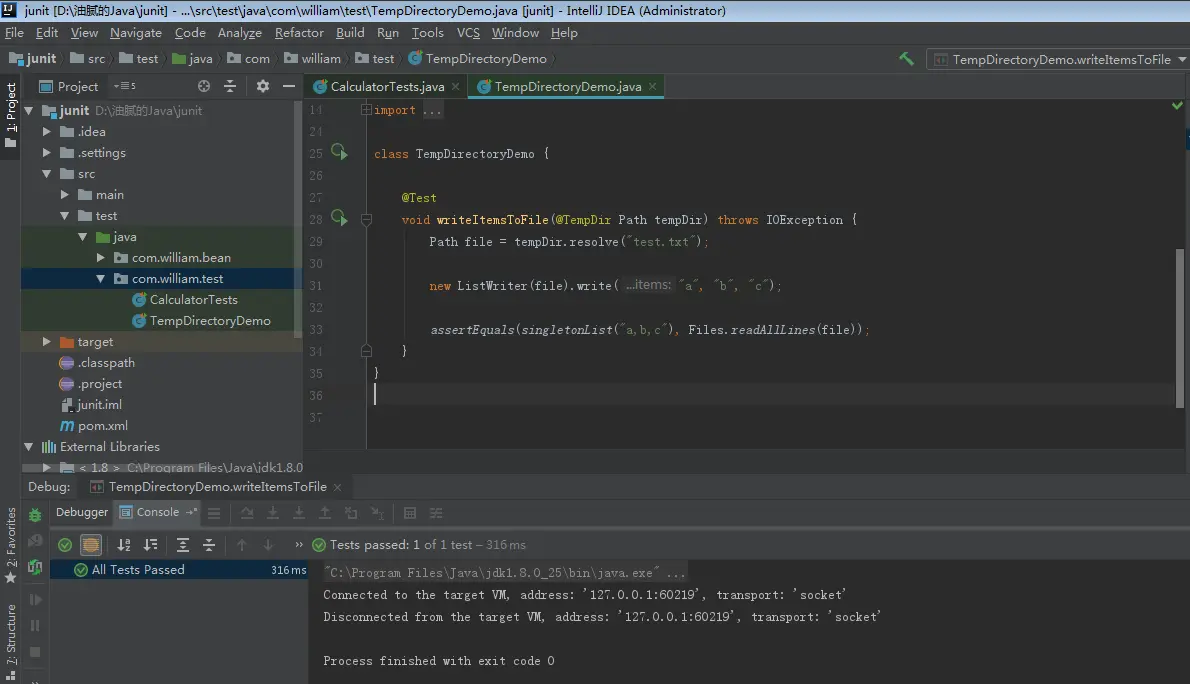Screen dimensions: 1190x684
Task: Click the Evaluate Expression calculator icon
Action: pyautogui.click(x=410, y=513)
